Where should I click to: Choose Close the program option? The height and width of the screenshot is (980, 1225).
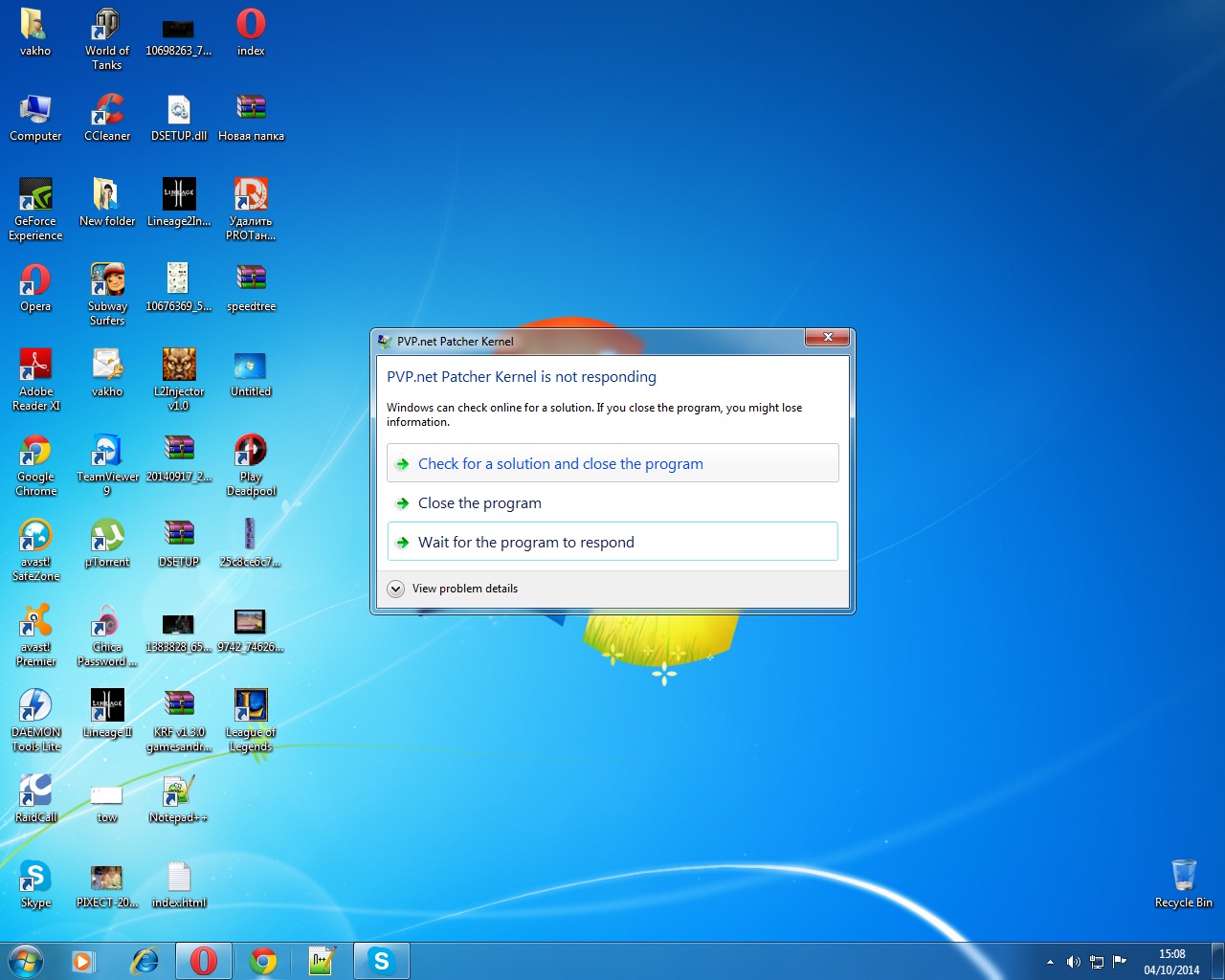point(479,503)
